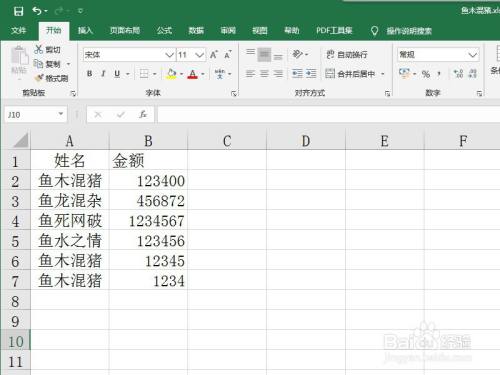Open font color dropdown arrow

(x=203, y=74)
